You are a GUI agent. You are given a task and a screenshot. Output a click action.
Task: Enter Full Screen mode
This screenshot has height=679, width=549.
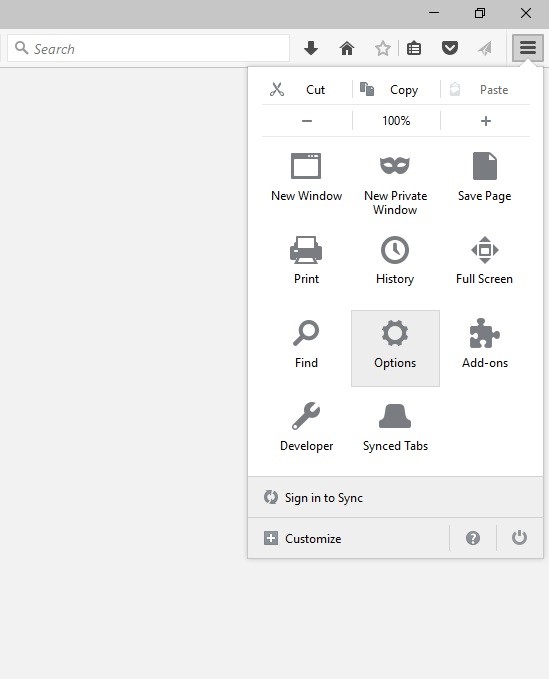[x=484, y=260]
